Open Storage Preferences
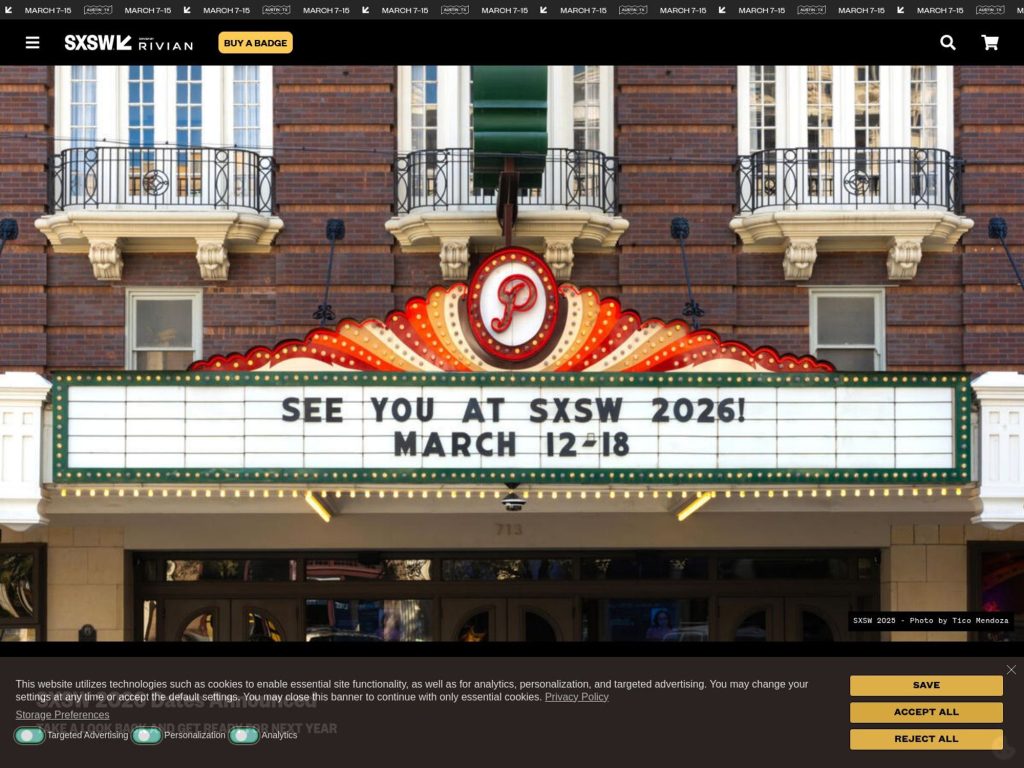 pyautogui.click(x=61, y=714)
